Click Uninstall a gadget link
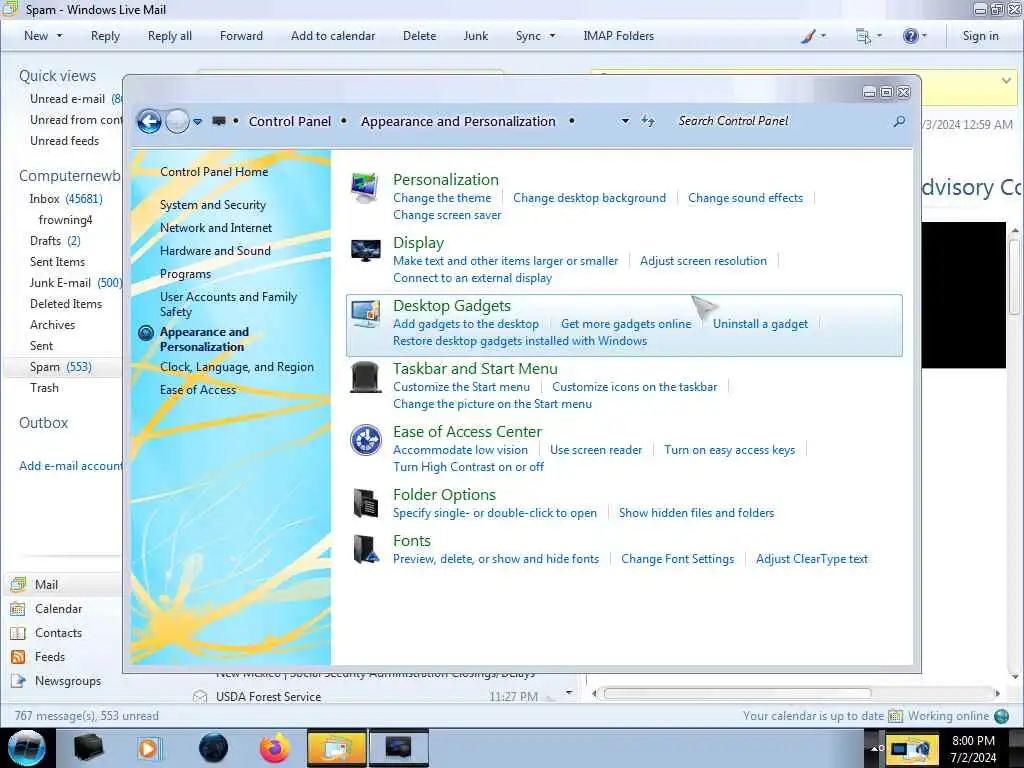1024x768 pixels. pos(760,324)
